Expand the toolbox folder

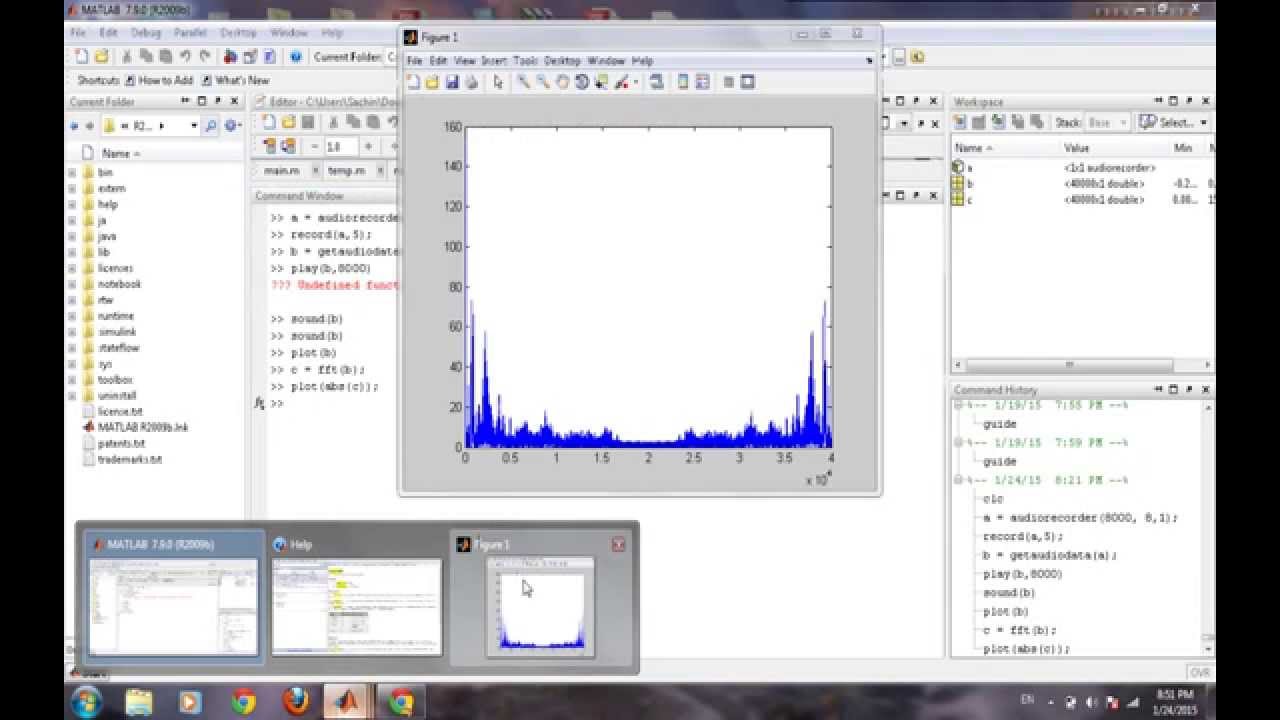pos(72,380)
